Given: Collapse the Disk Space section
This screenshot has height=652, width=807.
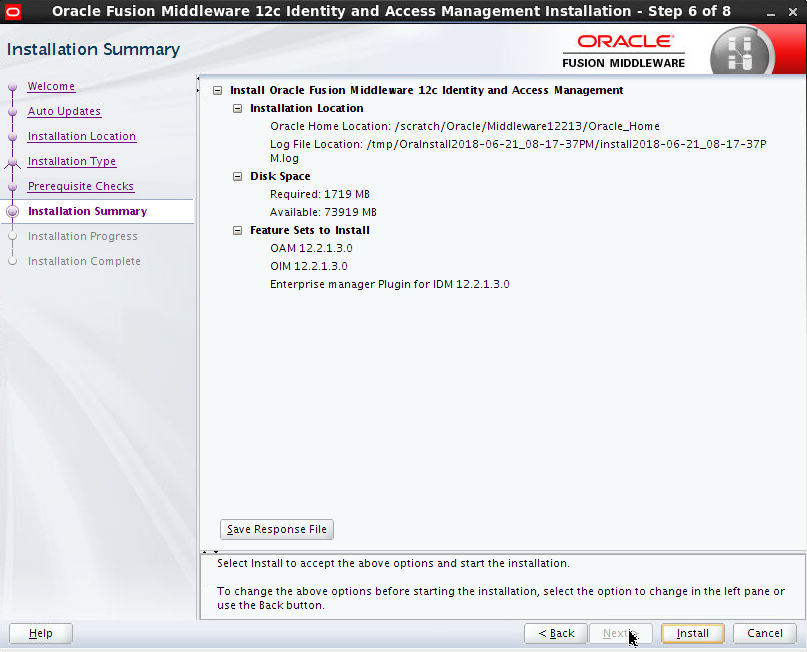Looking at the screenshot, I should click(x=237, y=177).
